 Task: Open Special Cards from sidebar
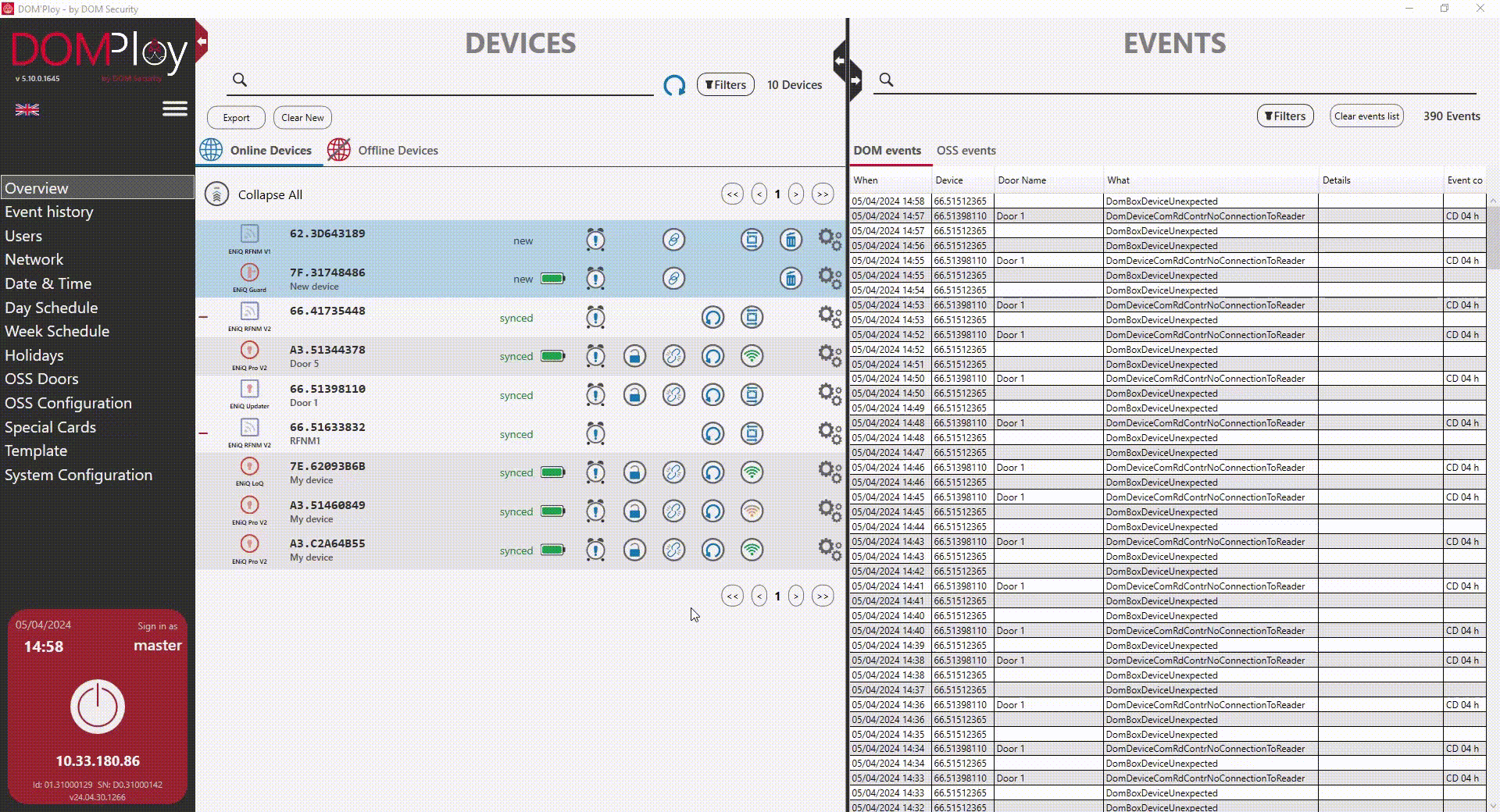[x=50, y=427]
